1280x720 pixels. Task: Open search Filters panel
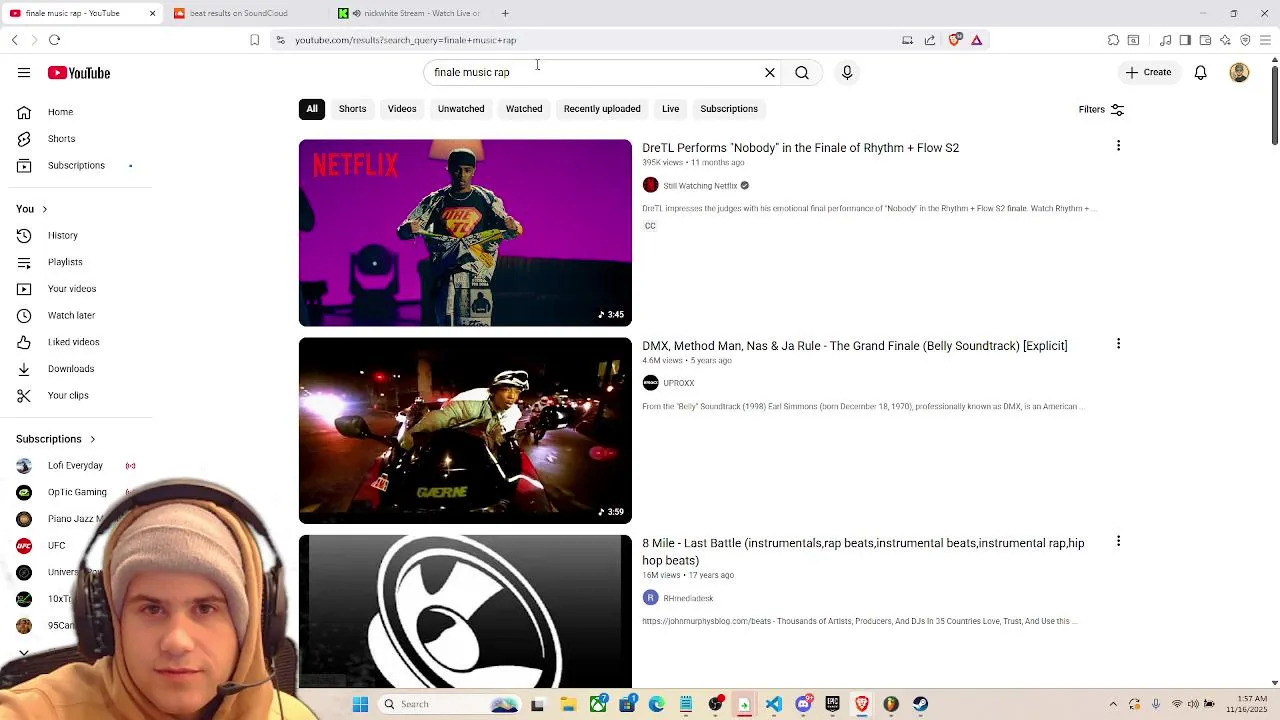[1101, 109]
